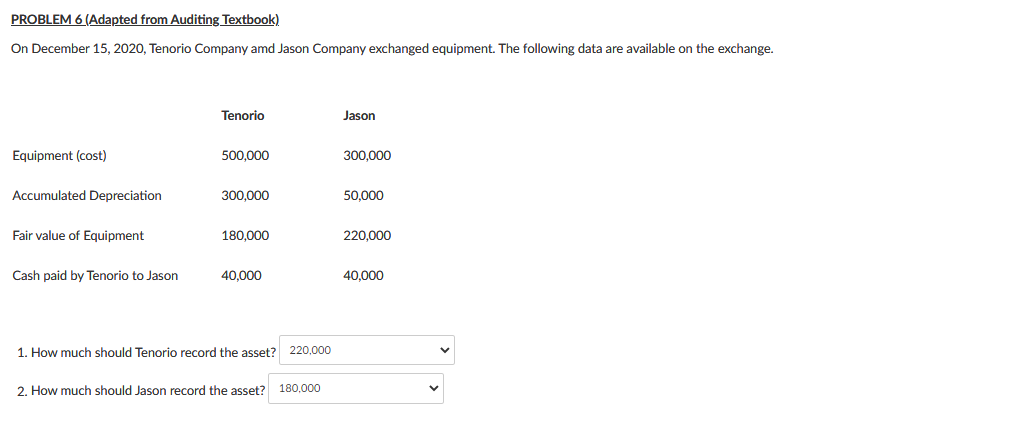The image size is (1015, 425).
Task: Click the December 15, 2020 exchange description sentence
Action: click(x=392, y=50)
